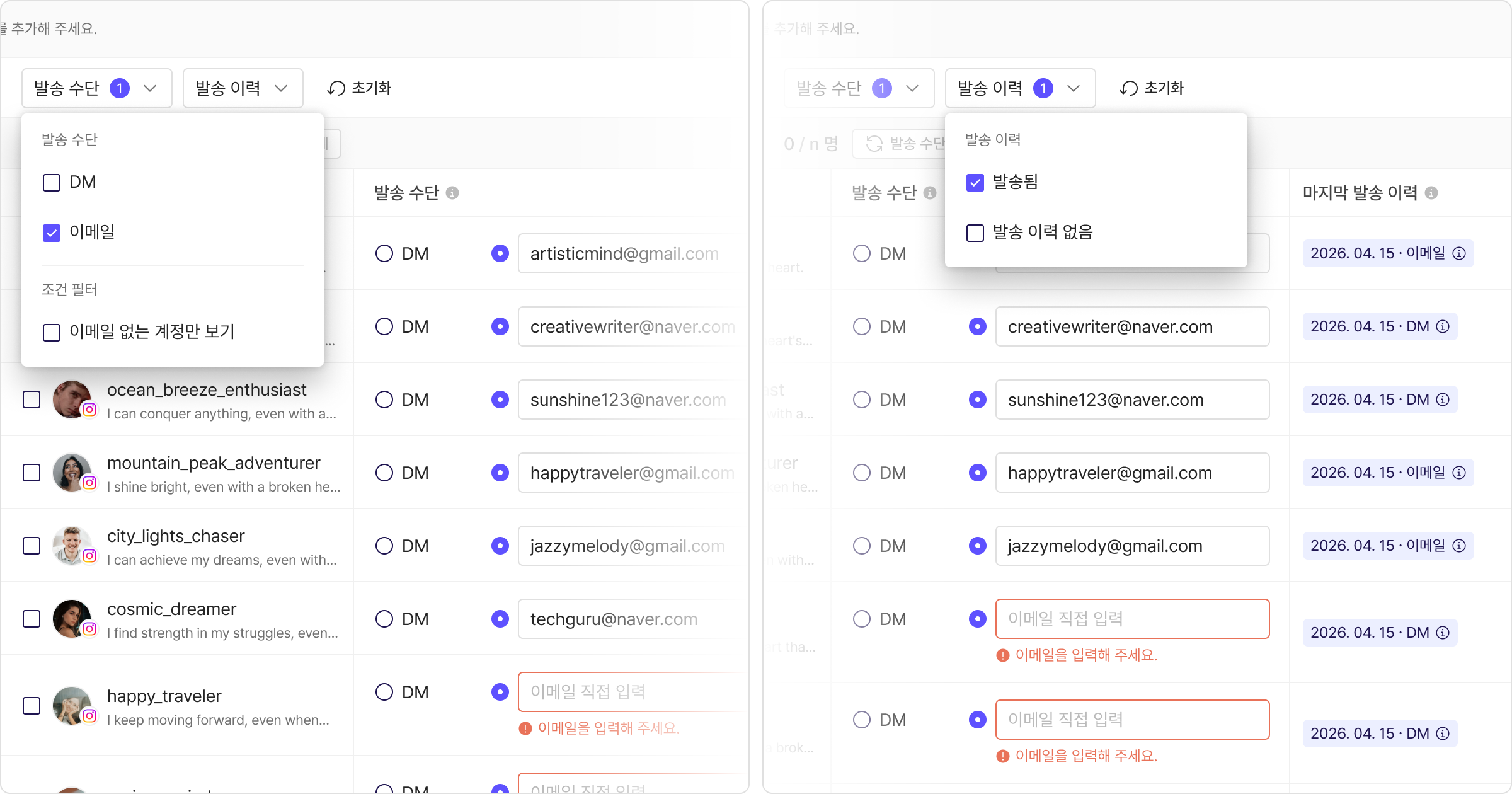Check the DM filter option

[52, 183]
